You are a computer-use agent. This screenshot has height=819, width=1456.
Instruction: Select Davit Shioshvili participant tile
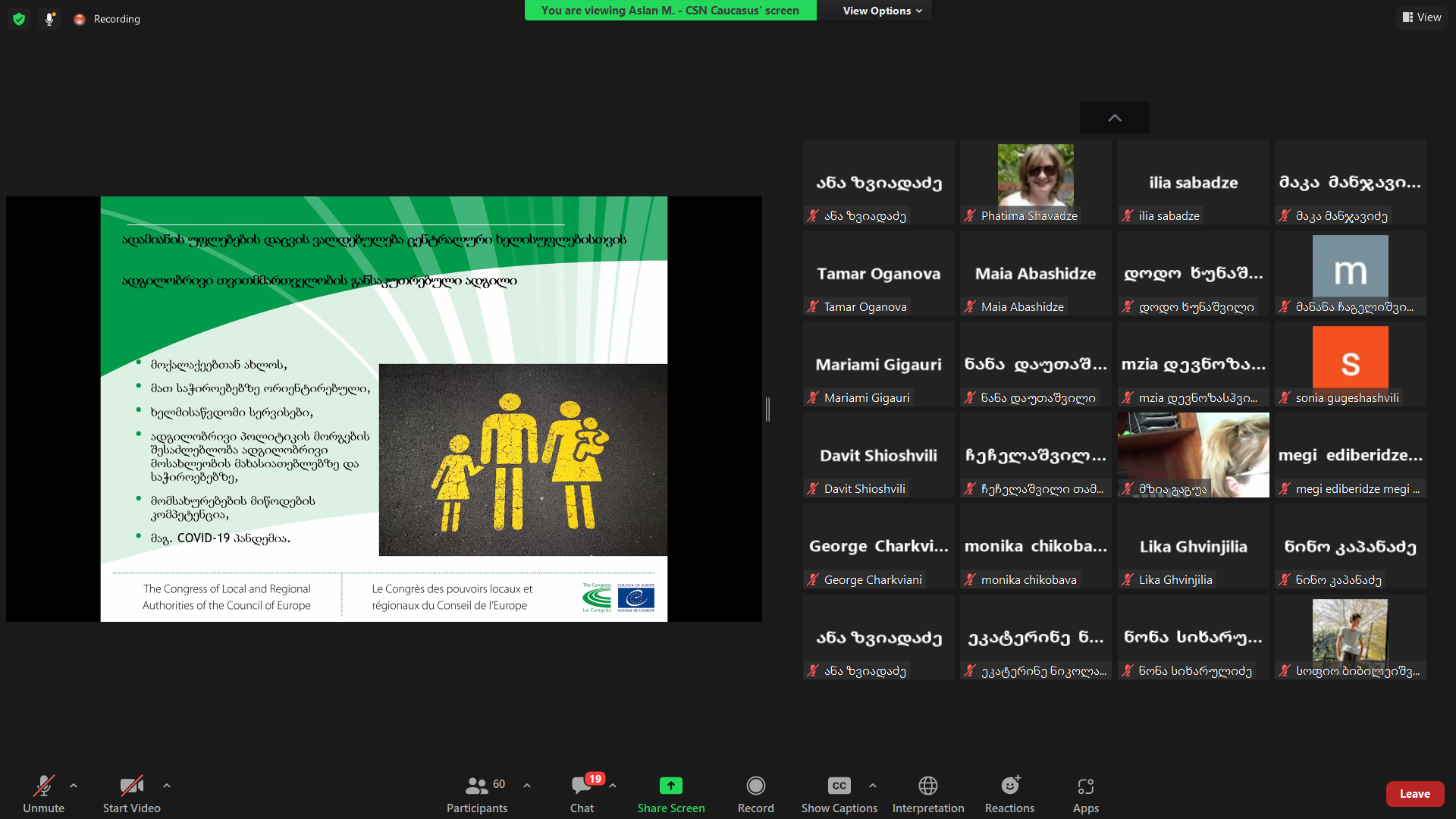point(879,455)
